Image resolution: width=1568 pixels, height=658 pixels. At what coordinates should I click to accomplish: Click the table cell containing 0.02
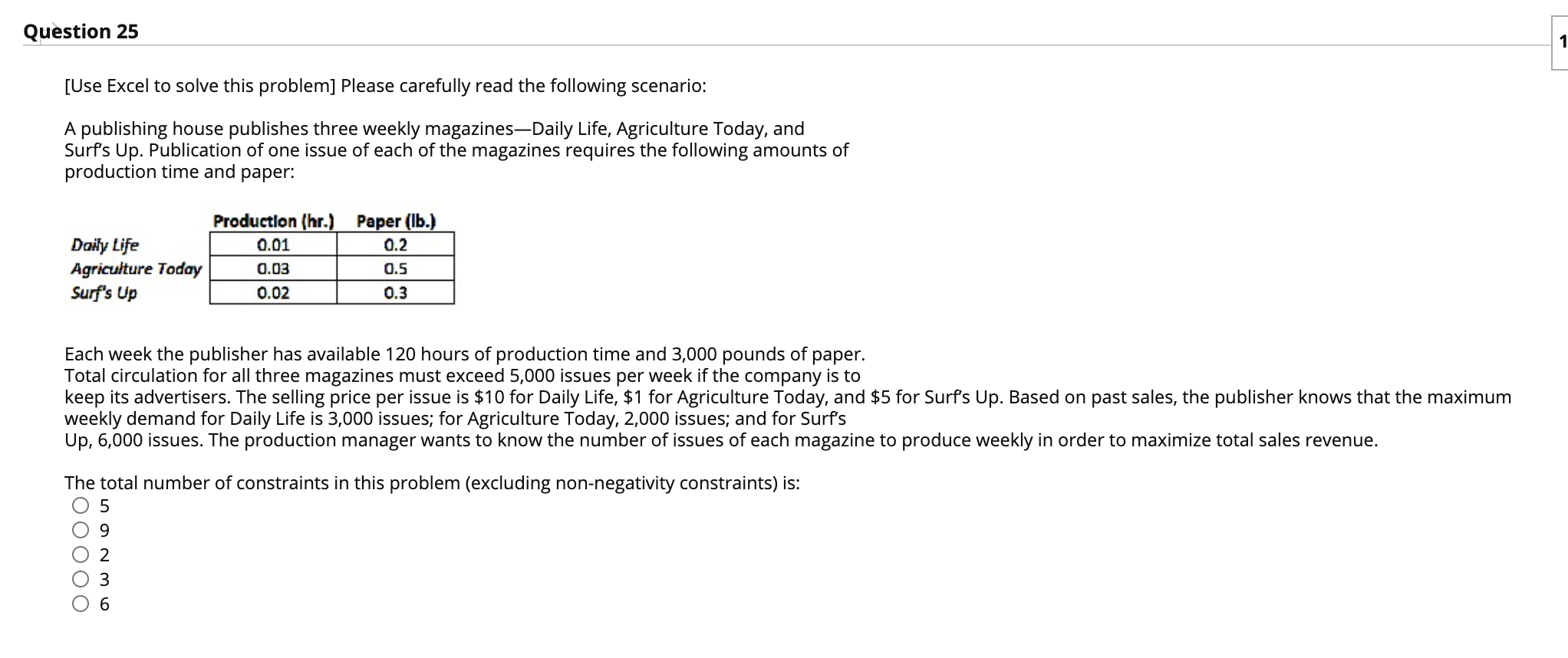click(273, 293)
